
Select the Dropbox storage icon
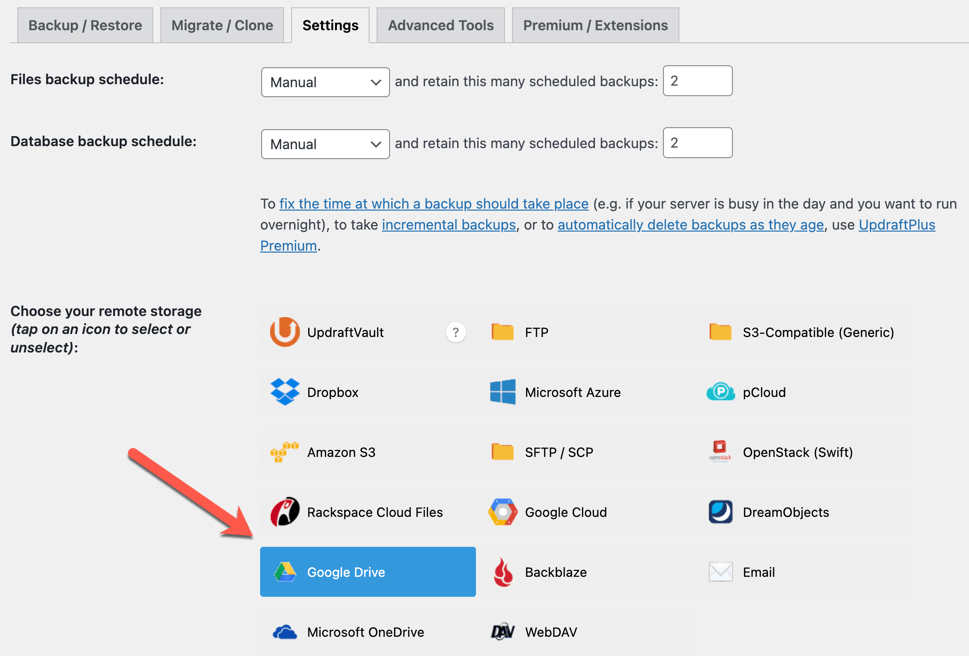click(285, 392)
